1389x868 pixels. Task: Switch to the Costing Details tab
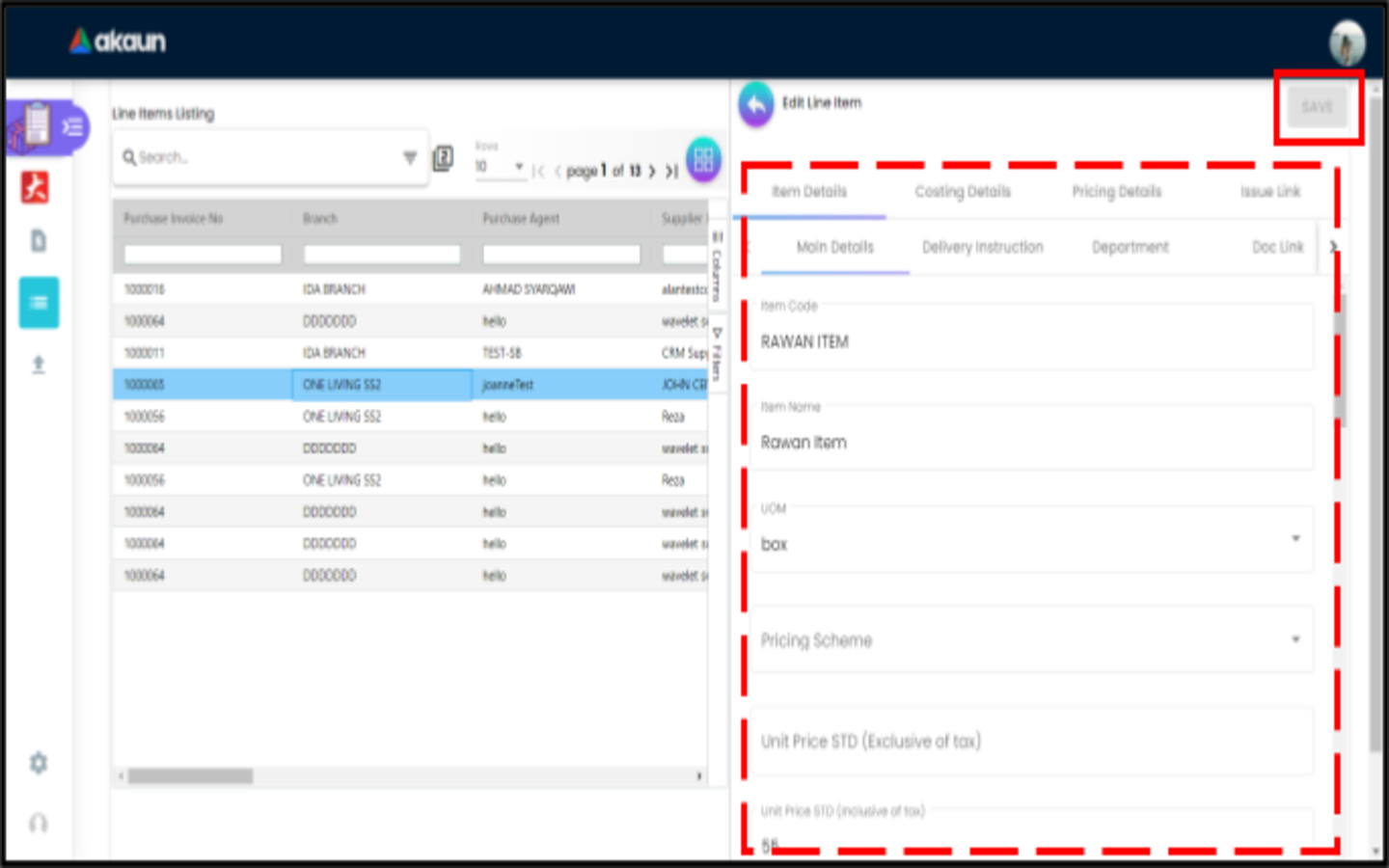click(x=963, y=192)
